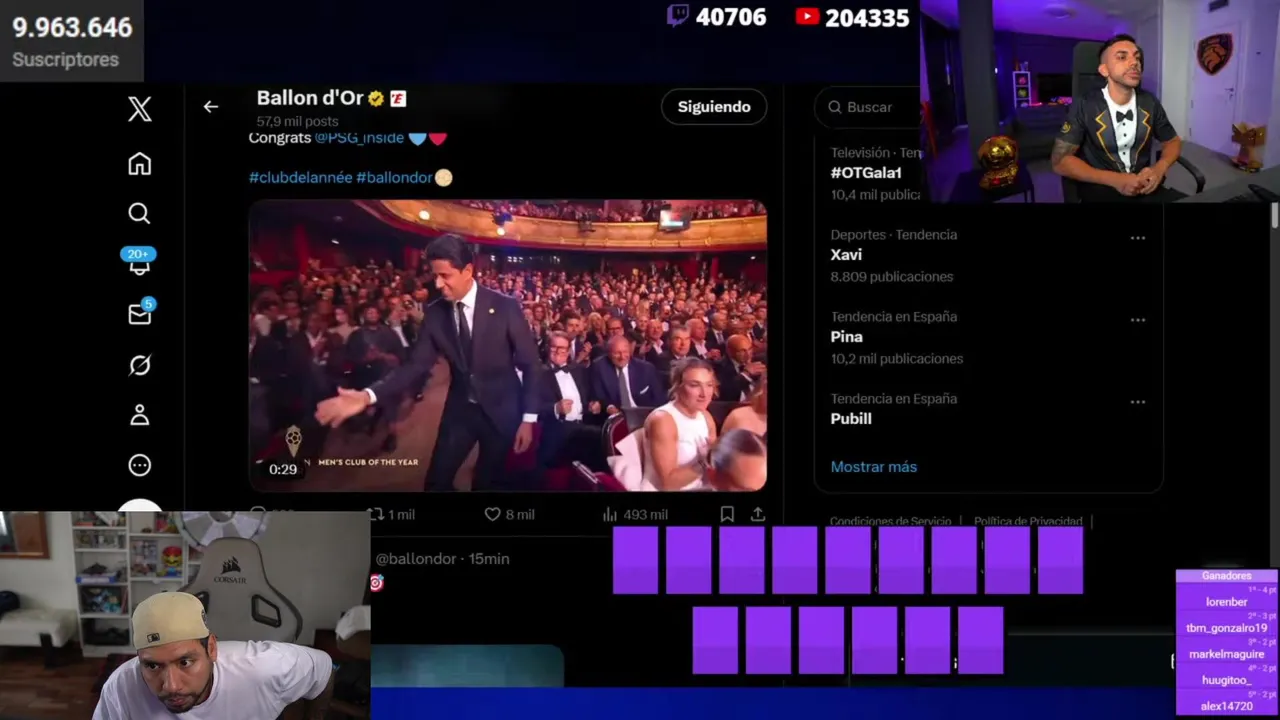Click alex14720 in Ganadores list
This screenshot has width=1280, height=720.
pyautogui.click(x=1226, y=706)
